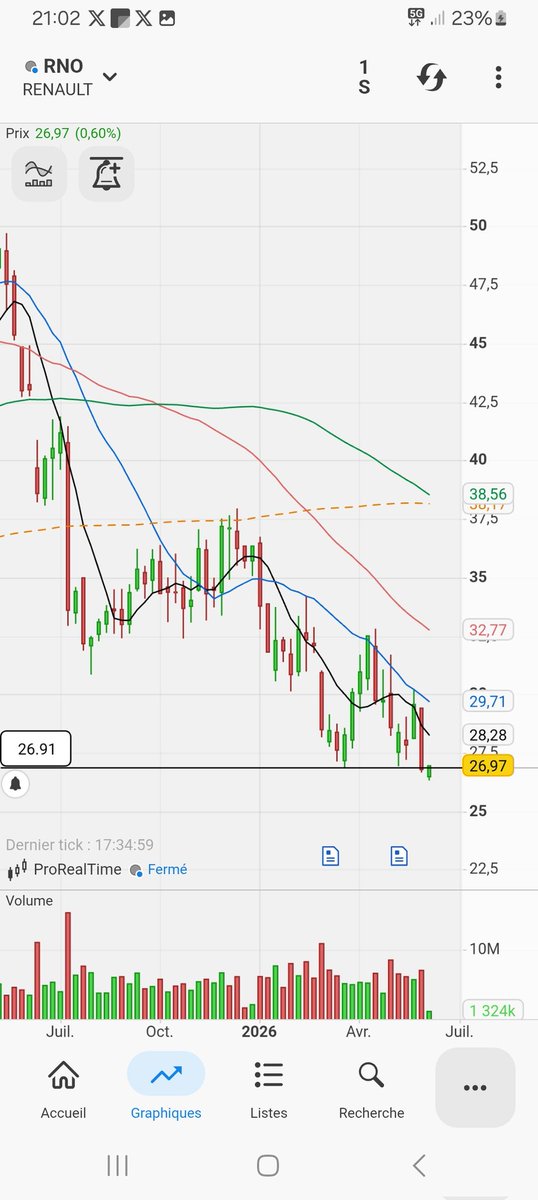Tap the Dernier tick time label
The image size is (538, 1200).
80,845
